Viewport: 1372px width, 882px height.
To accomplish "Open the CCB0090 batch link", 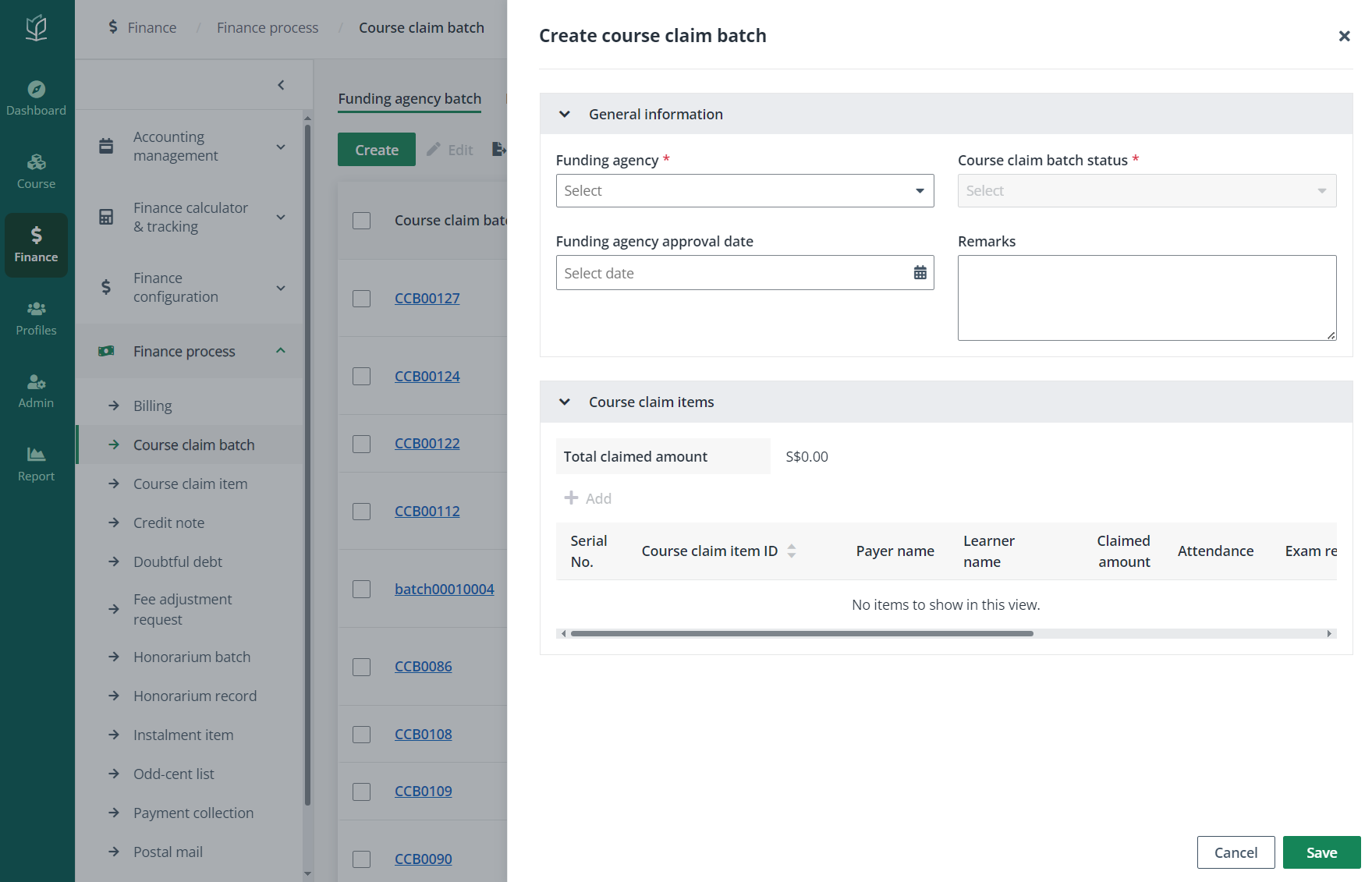I will tap(424, 859).
